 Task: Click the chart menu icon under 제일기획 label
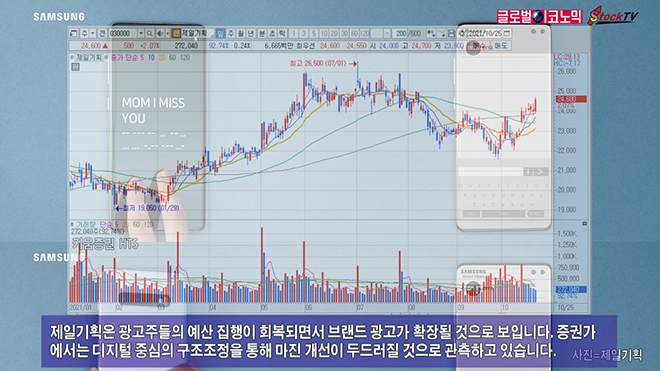75,67
